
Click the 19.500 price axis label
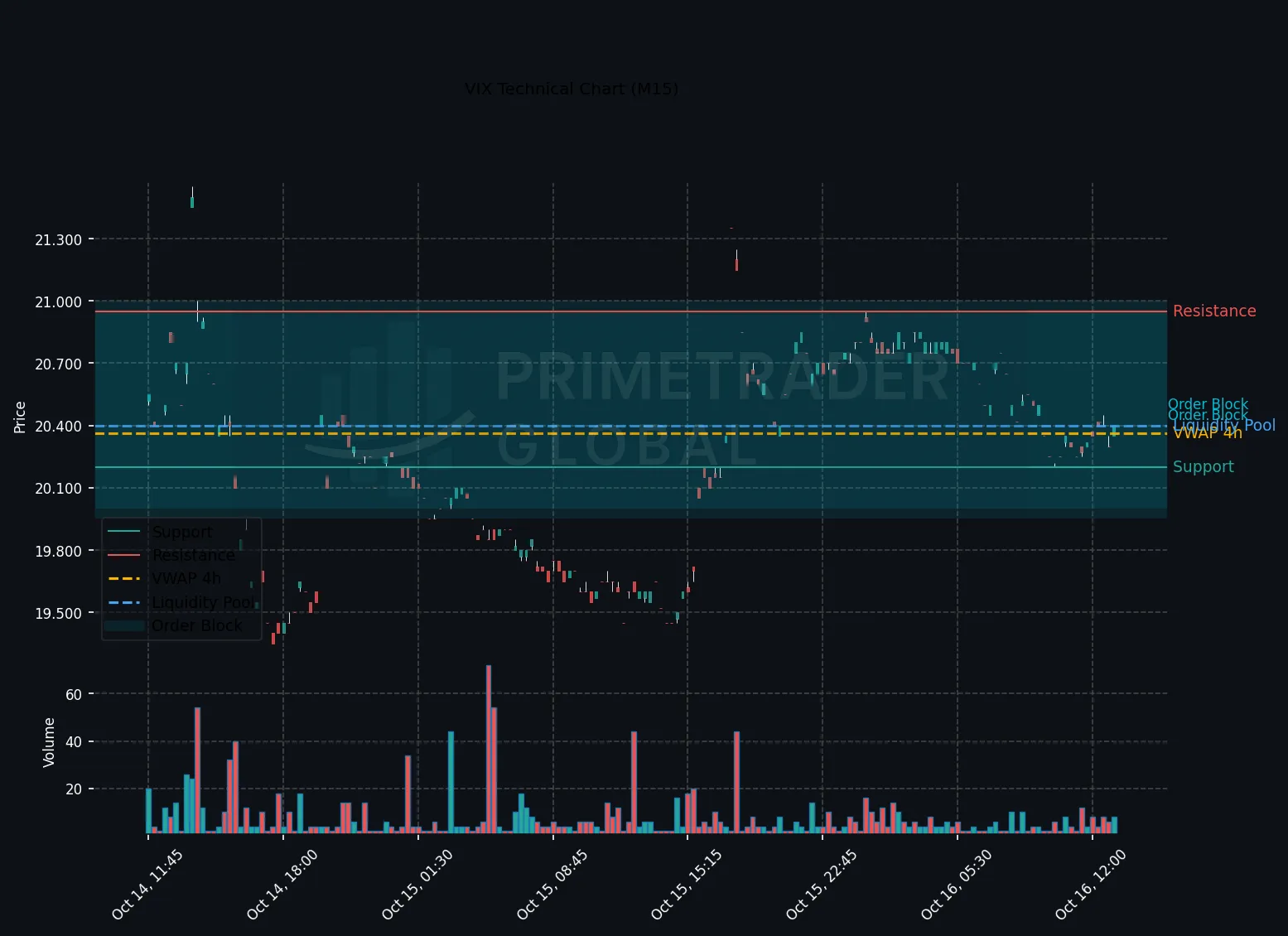(x=58, y=614)
